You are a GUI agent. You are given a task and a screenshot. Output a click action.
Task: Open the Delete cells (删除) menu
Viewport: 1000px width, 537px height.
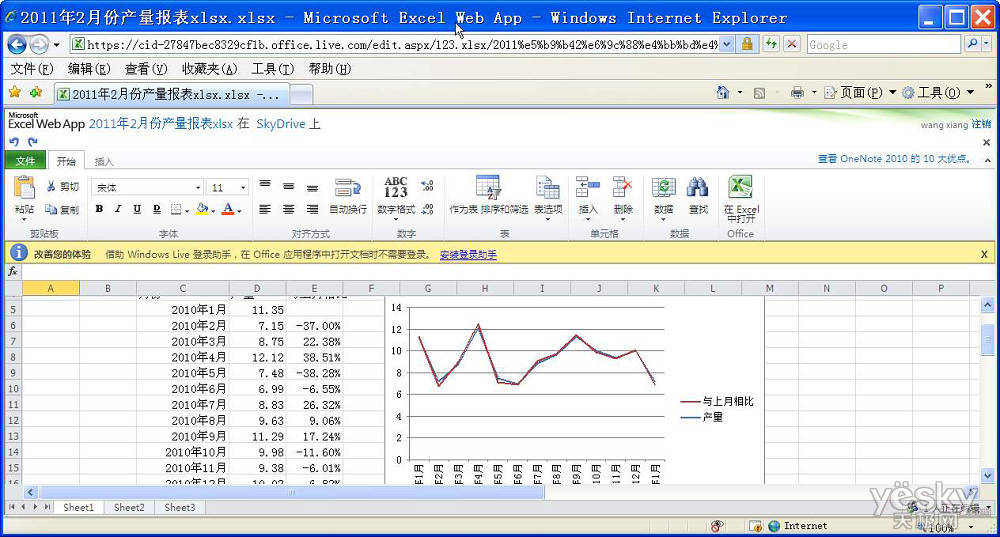click(622, 198)
